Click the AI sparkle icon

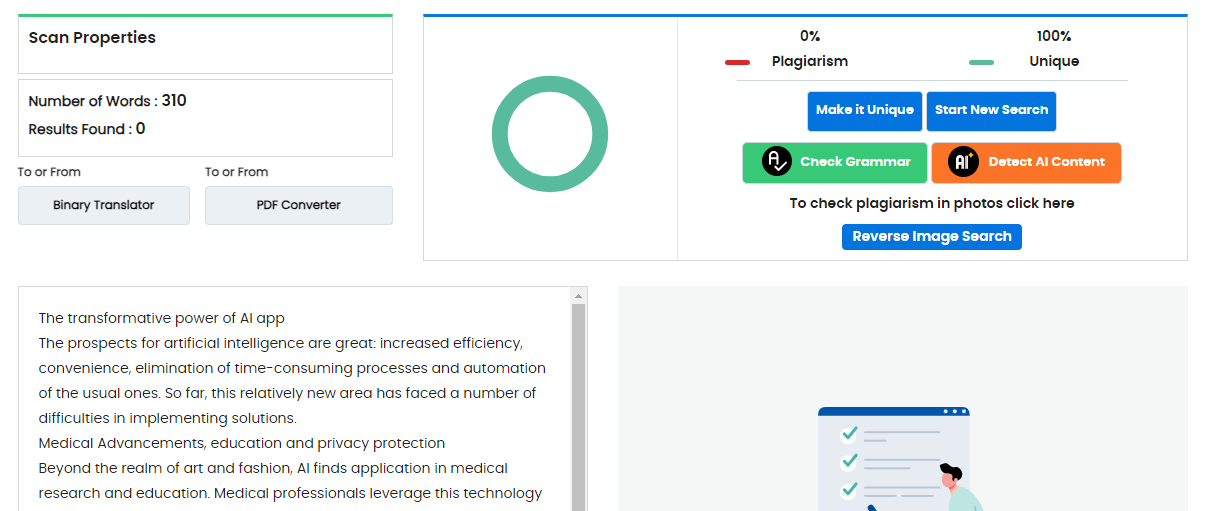pos(963,162)
